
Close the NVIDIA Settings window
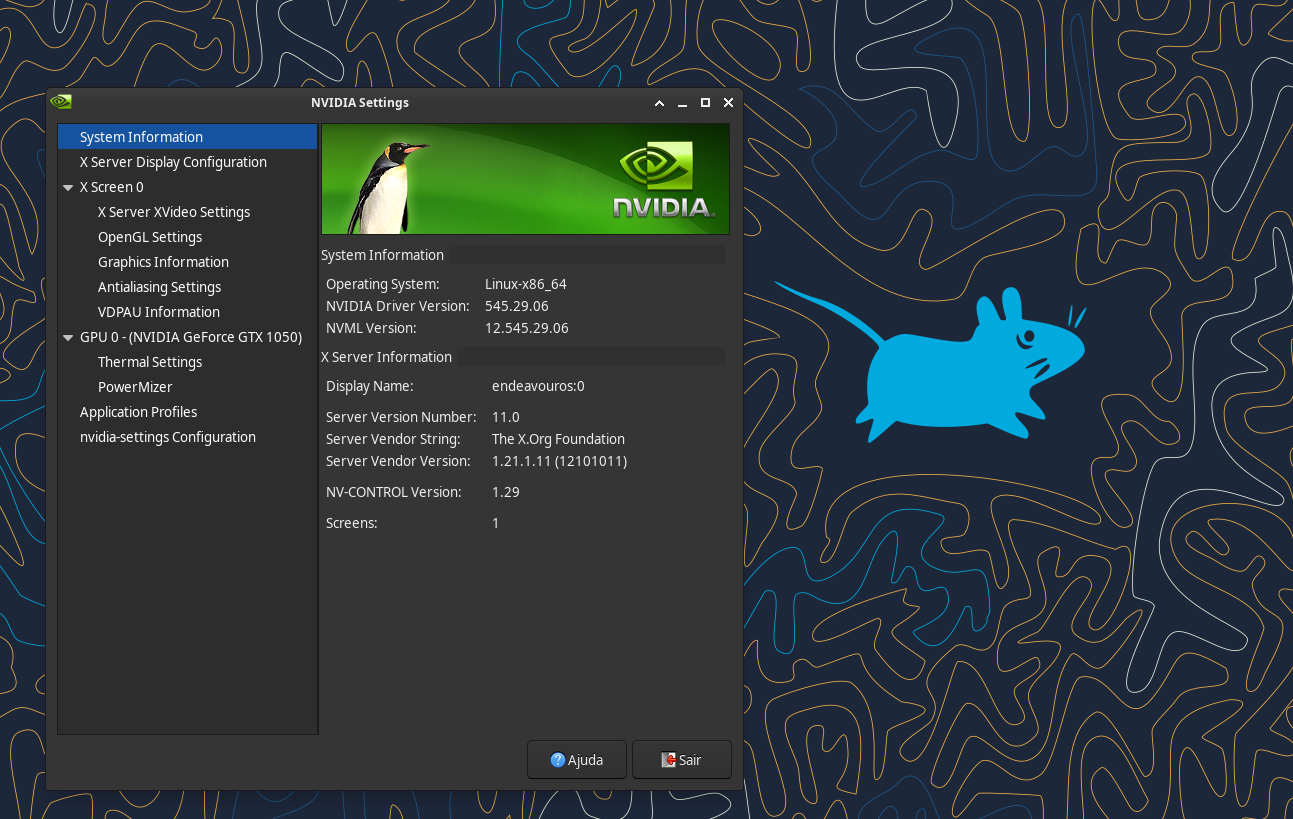(728, 103)
